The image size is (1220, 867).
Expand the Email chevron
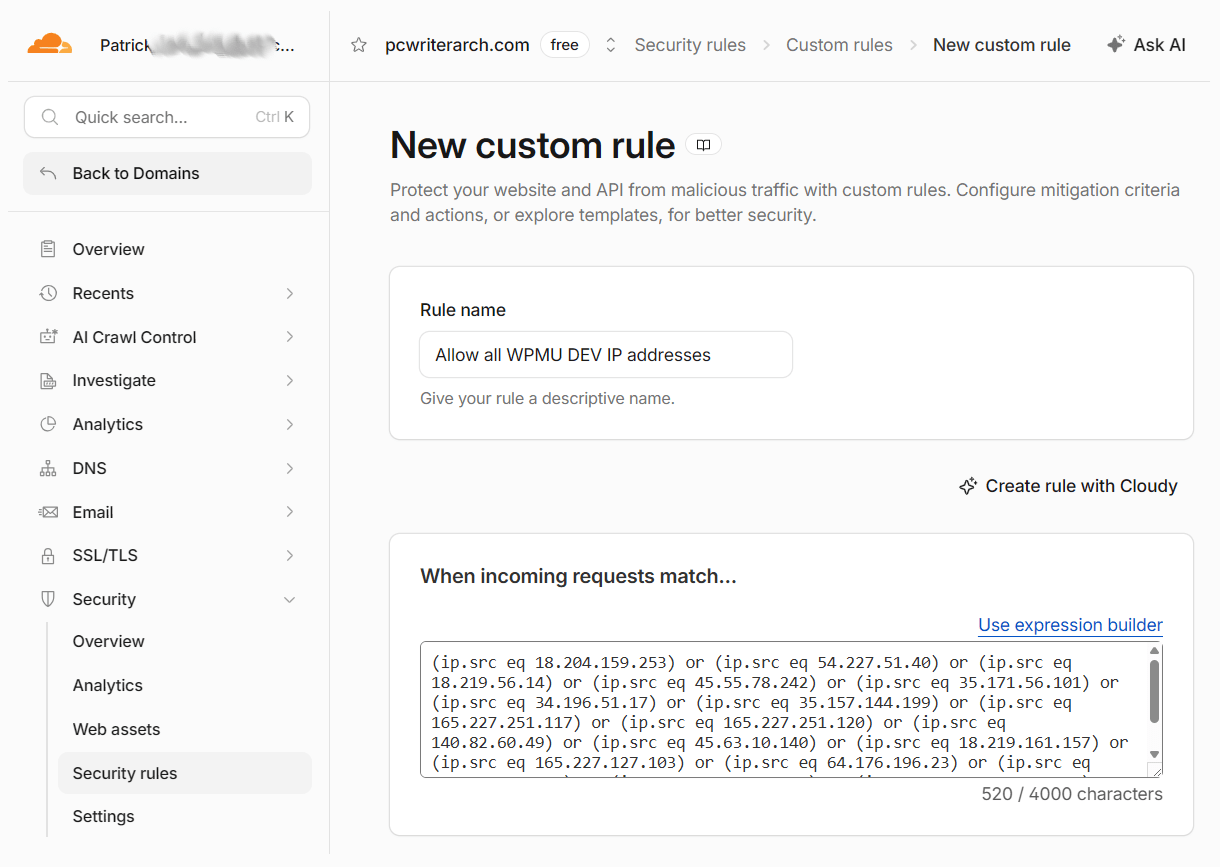290,512
